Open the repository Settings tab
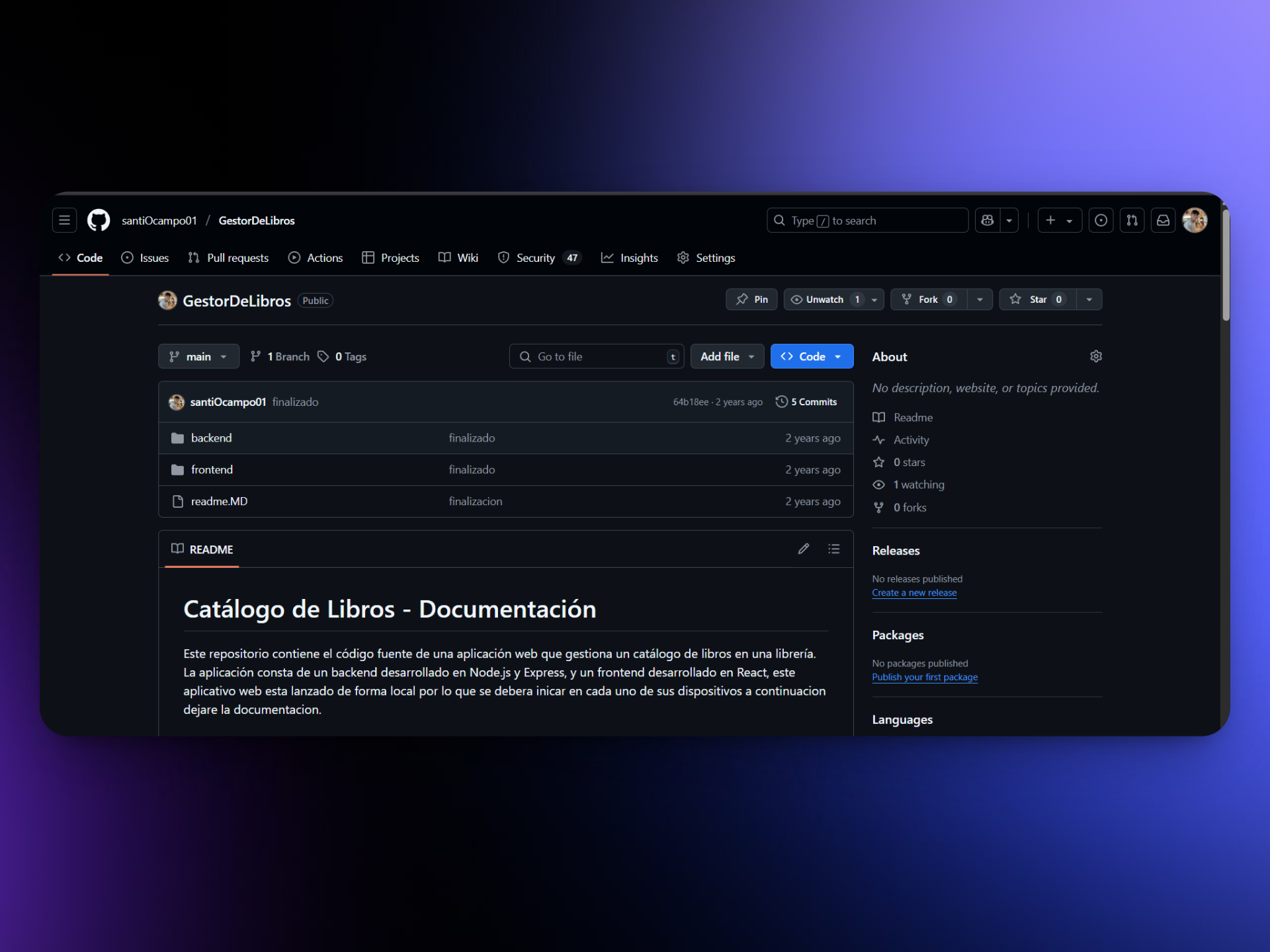 click(706, 258)
